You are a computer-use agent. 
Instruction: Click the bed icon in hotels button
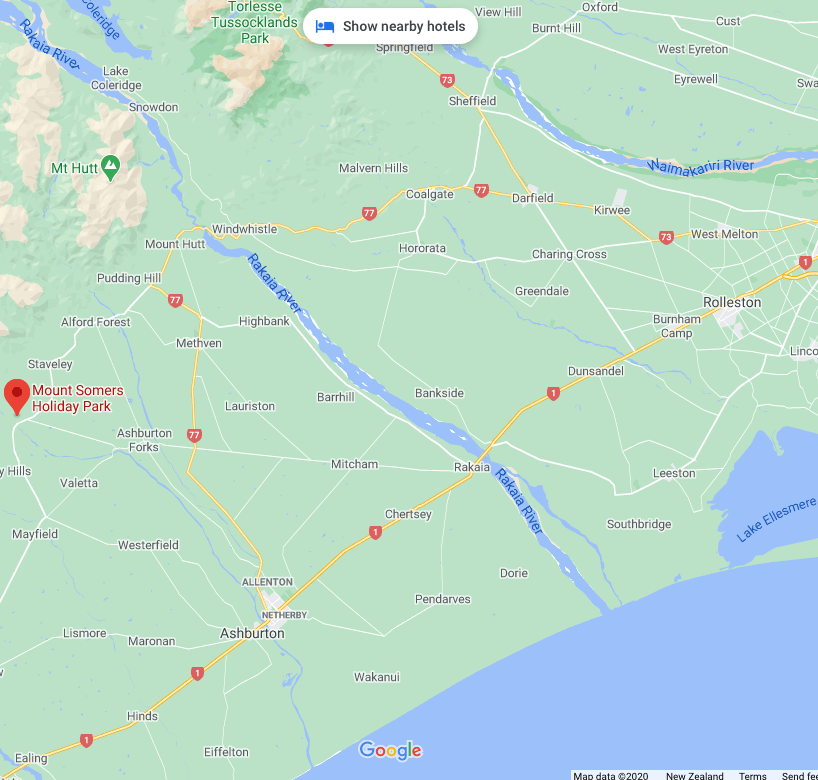325,27
